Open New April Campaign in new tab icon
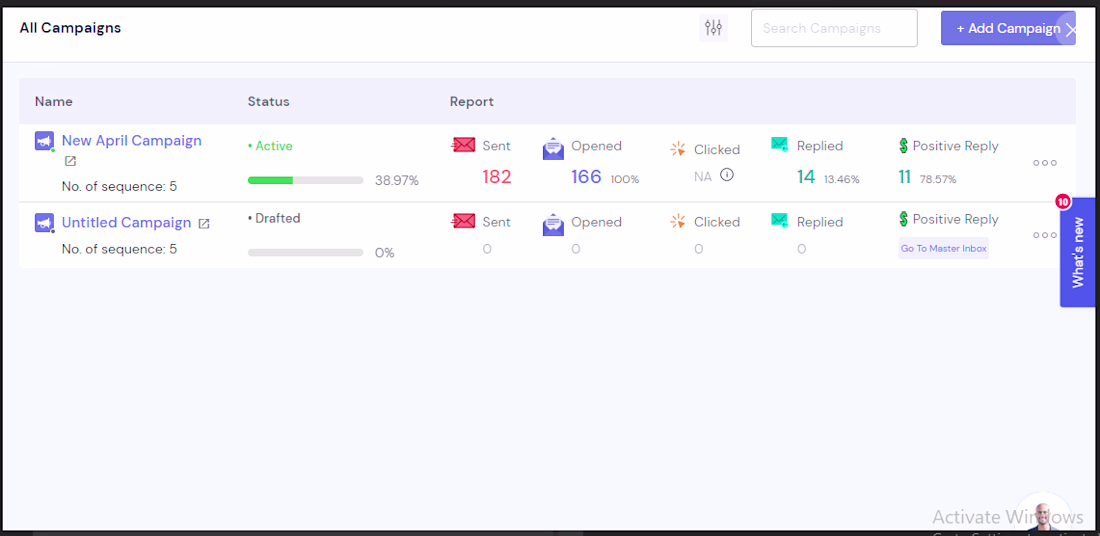Image resolution: width=1100 pixels, height=536 pixels. click(x=70, y=161)
